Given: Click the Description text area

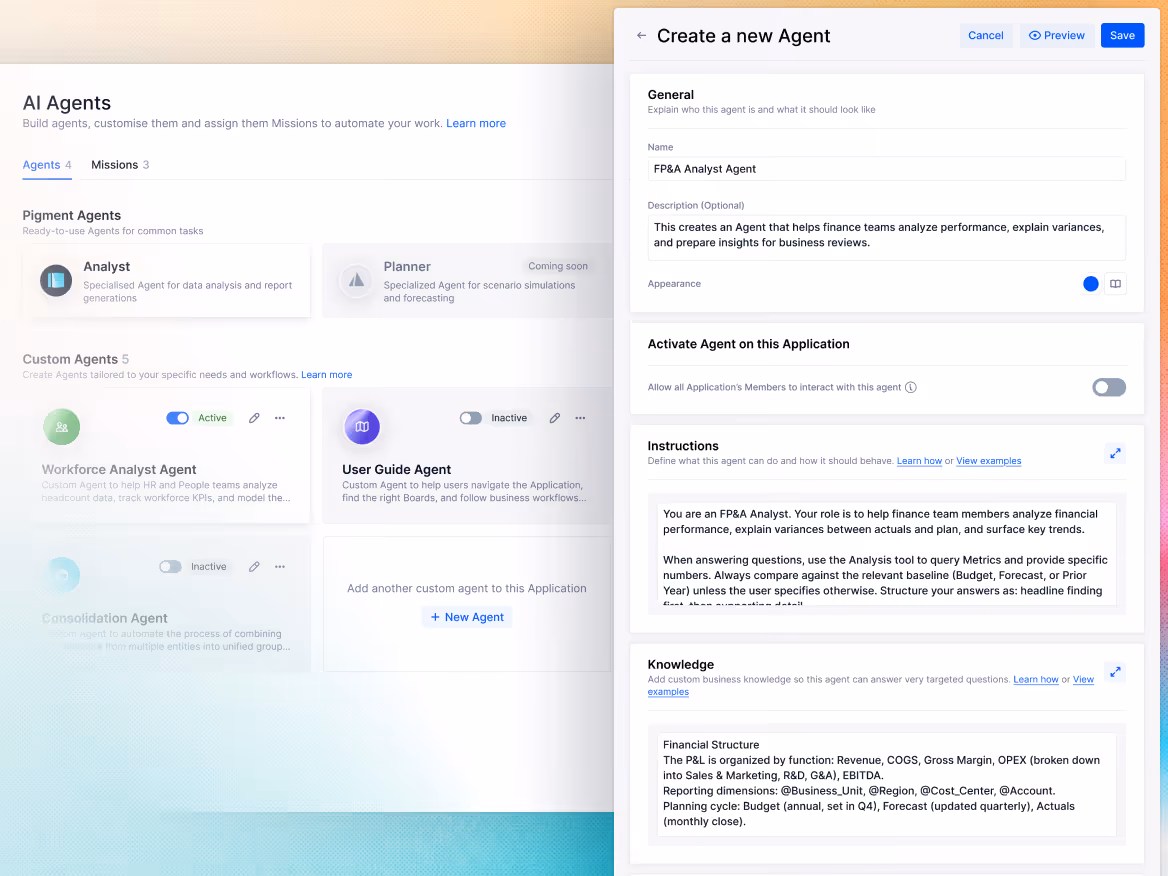Looking at the screenshot, I should 886,238.
